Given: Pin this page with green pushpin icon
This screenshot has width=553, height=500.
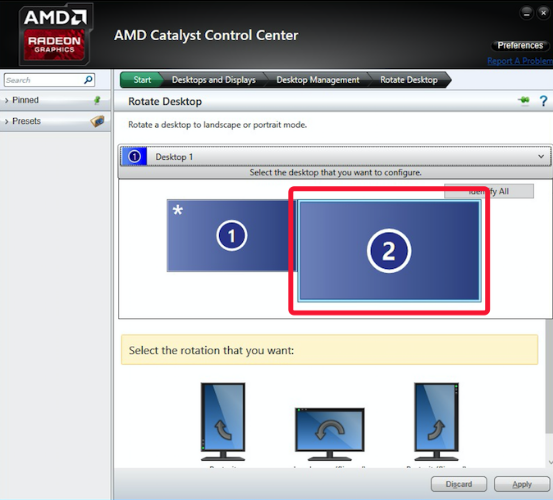Looking at the screenshot, I should click(524, 100).
